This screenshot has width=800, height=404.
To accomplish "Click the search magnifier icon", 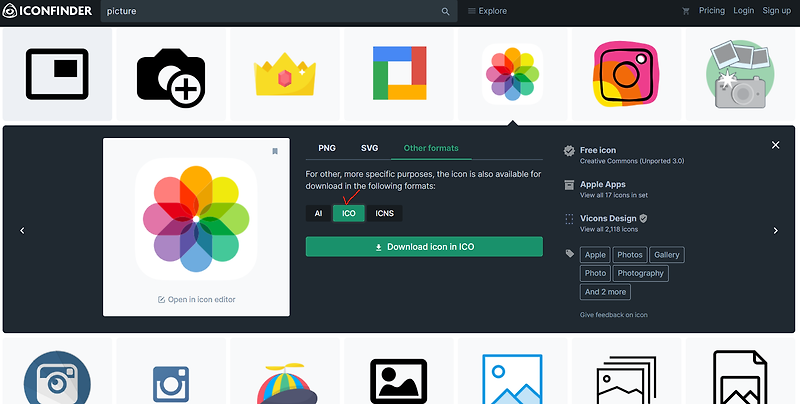I will click(x=445, y=11).
